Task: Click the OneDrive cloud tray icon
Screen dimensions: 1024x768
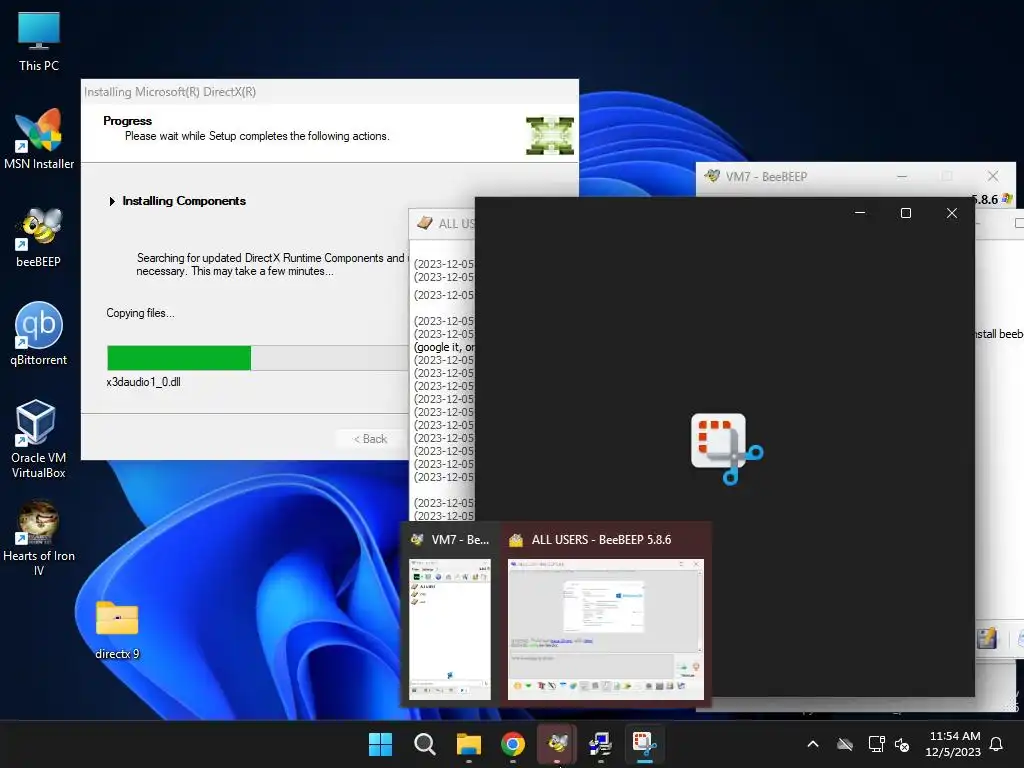Action: (x=845, y=744)
